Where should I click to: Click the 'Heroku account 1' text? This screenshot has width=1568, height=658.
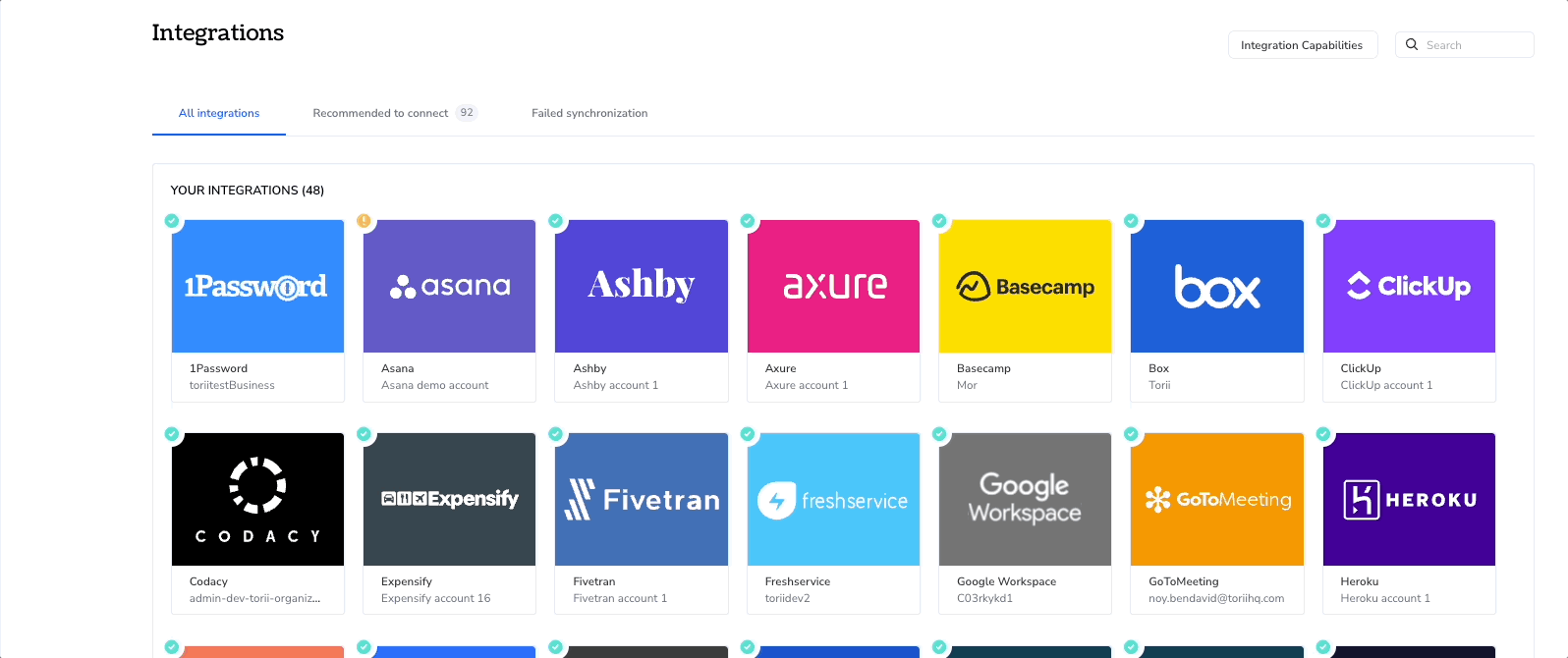click(1385, 598)
